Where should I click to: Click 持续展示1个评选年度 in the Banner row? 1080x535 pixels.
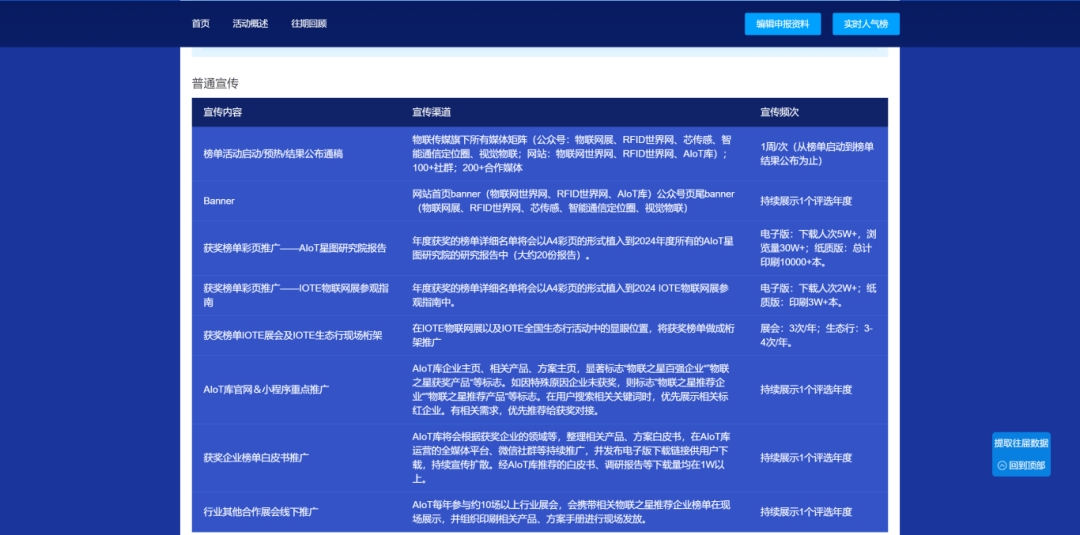tap(807, 201)
